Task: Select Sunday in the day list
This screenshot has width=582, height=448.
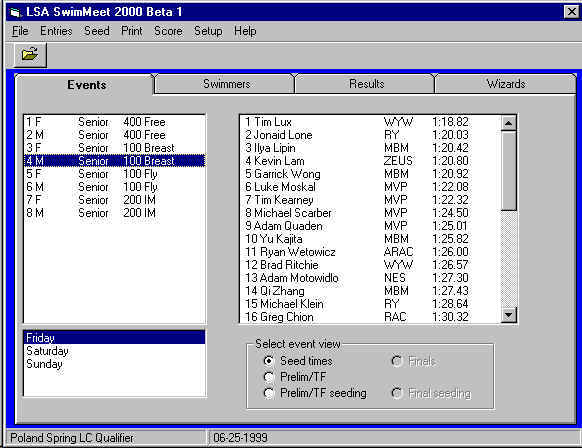Action: tap(114, 364)
